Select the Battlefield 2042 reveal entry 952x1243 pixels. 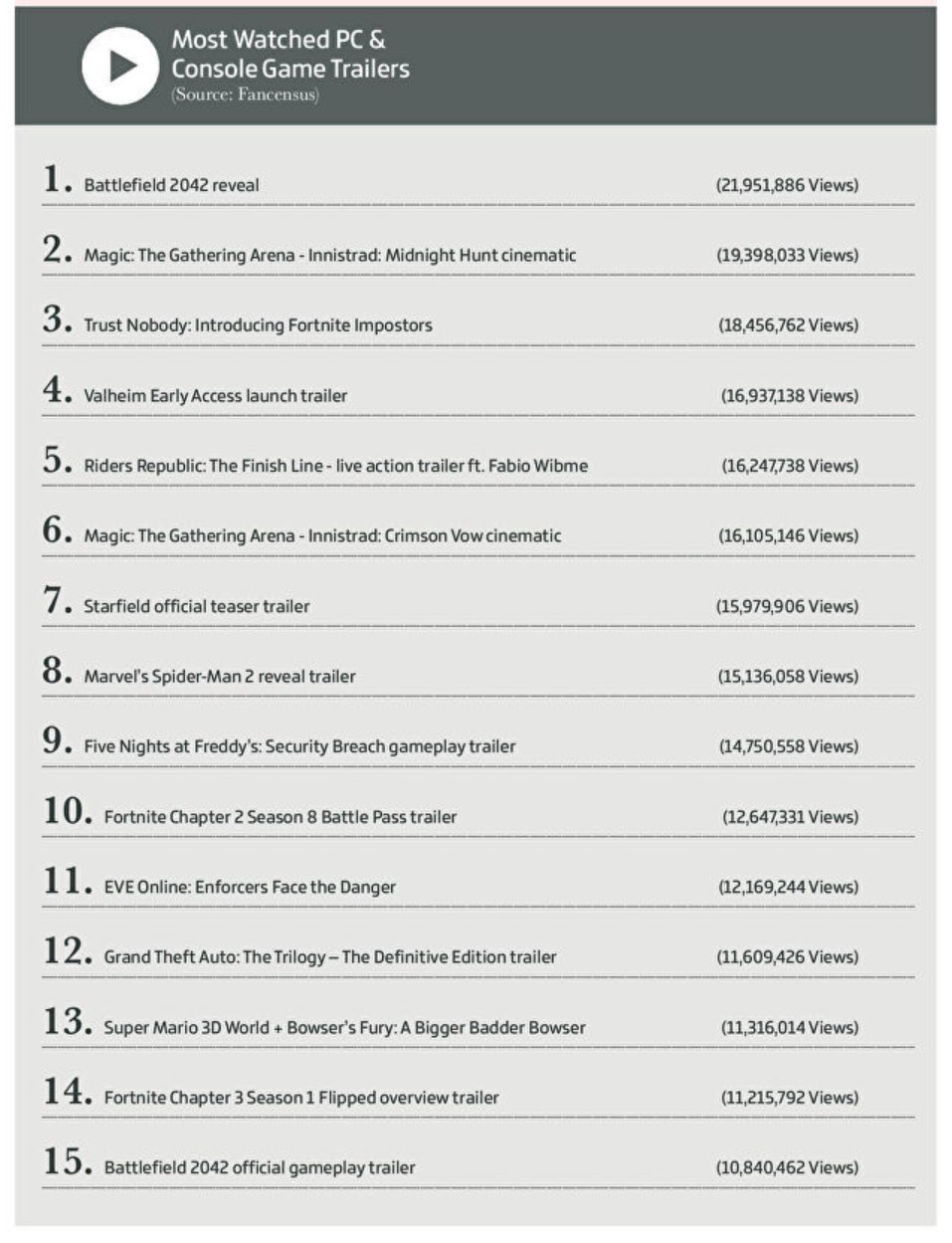(x=171, y=185)
